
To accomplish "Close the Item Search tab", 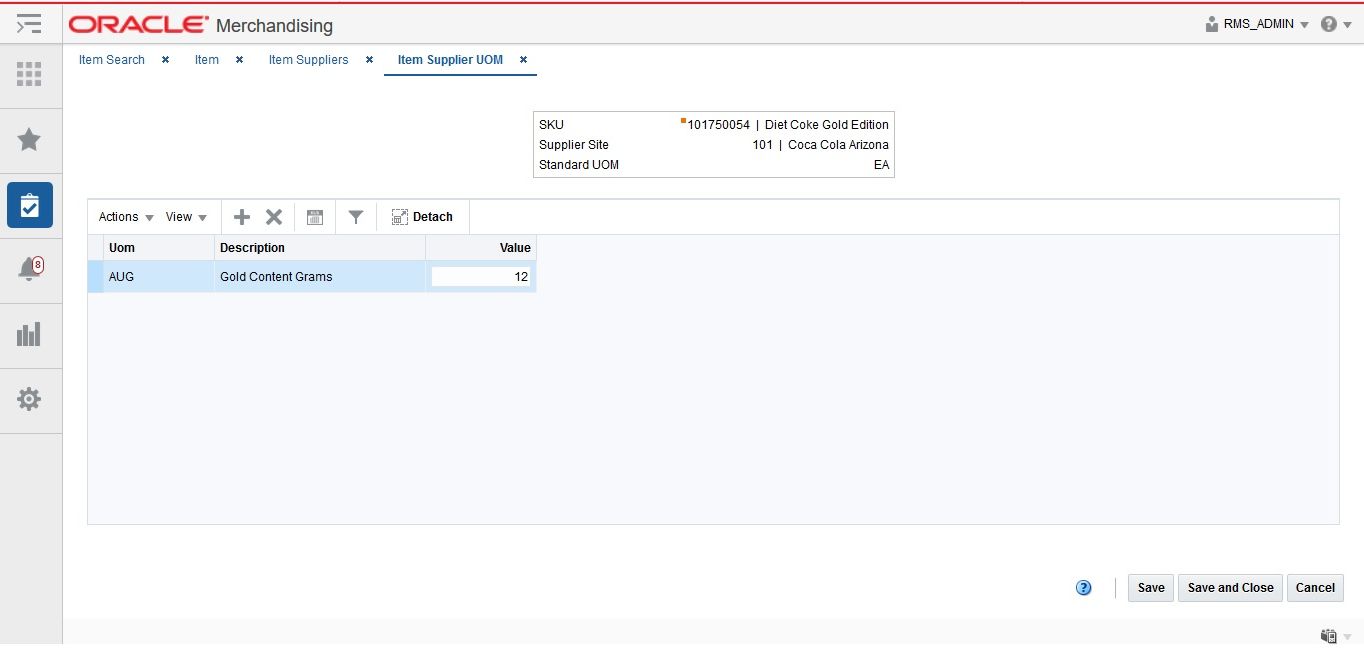I will coord(165,60).
